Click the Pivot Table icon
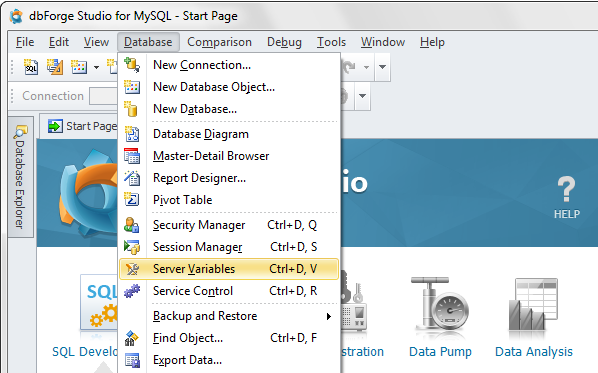Image resolution: width=598 pixels, height=373 pixels. [132, 199]
